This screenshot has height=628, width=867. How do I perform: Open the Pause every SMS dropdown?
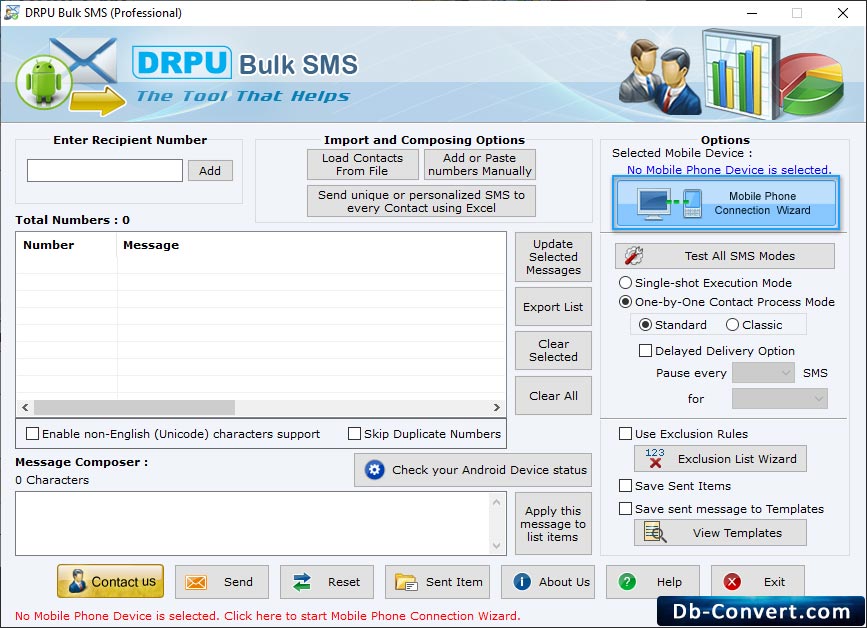(763, 373)
